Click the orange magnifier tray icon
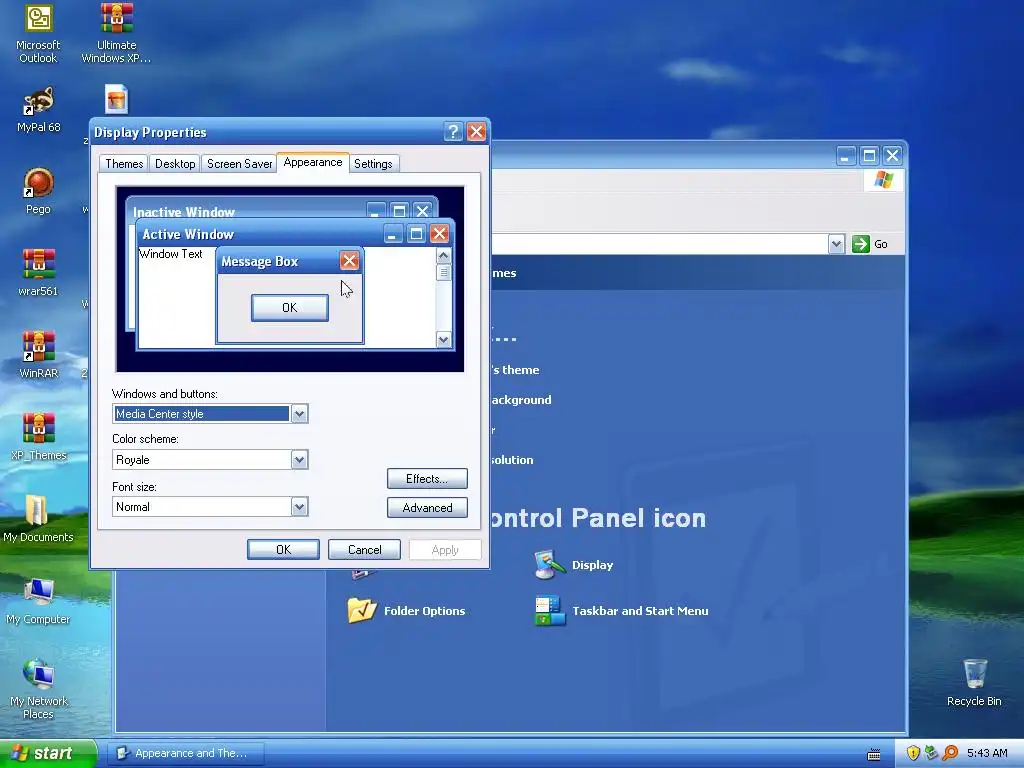 (x=950, y=753)
